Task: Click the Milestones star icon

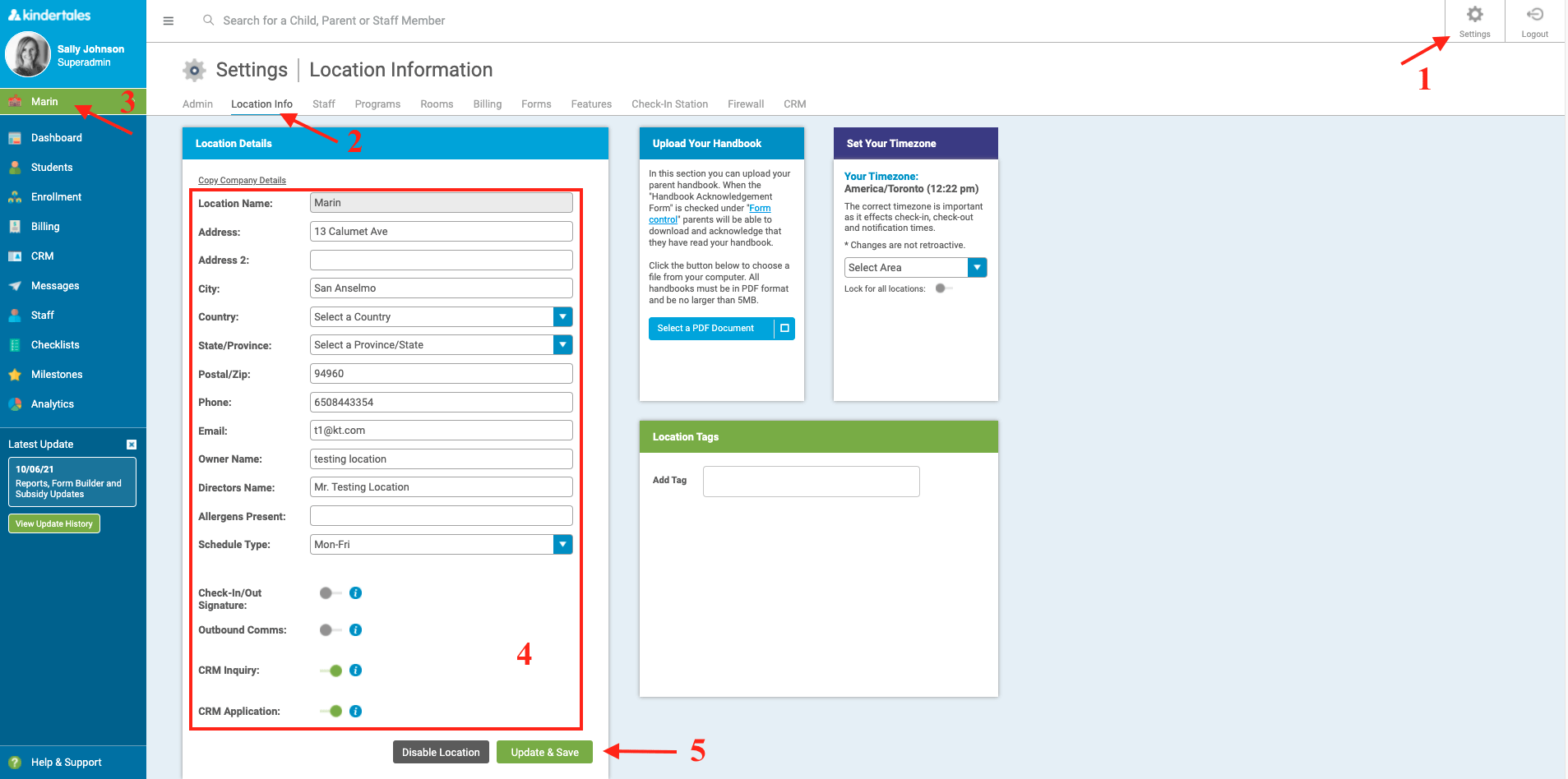Action: pyautogui.click(x=15, y=375)
